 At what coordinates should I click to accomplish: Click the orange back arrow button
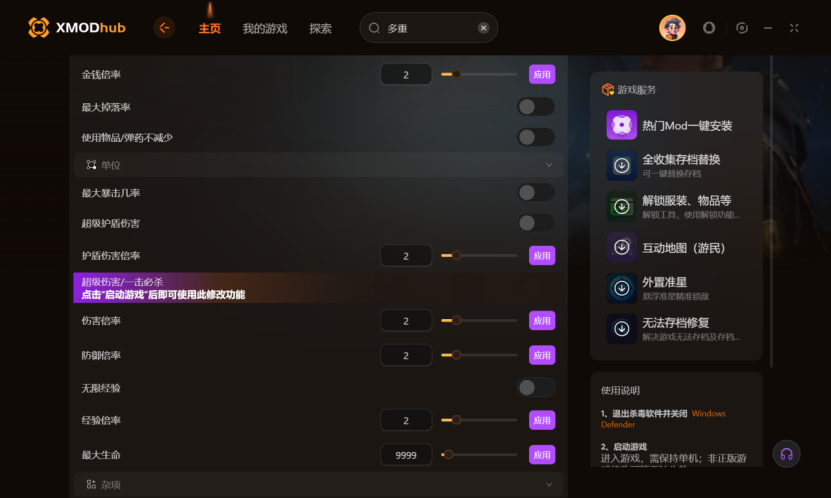(164, 28)
